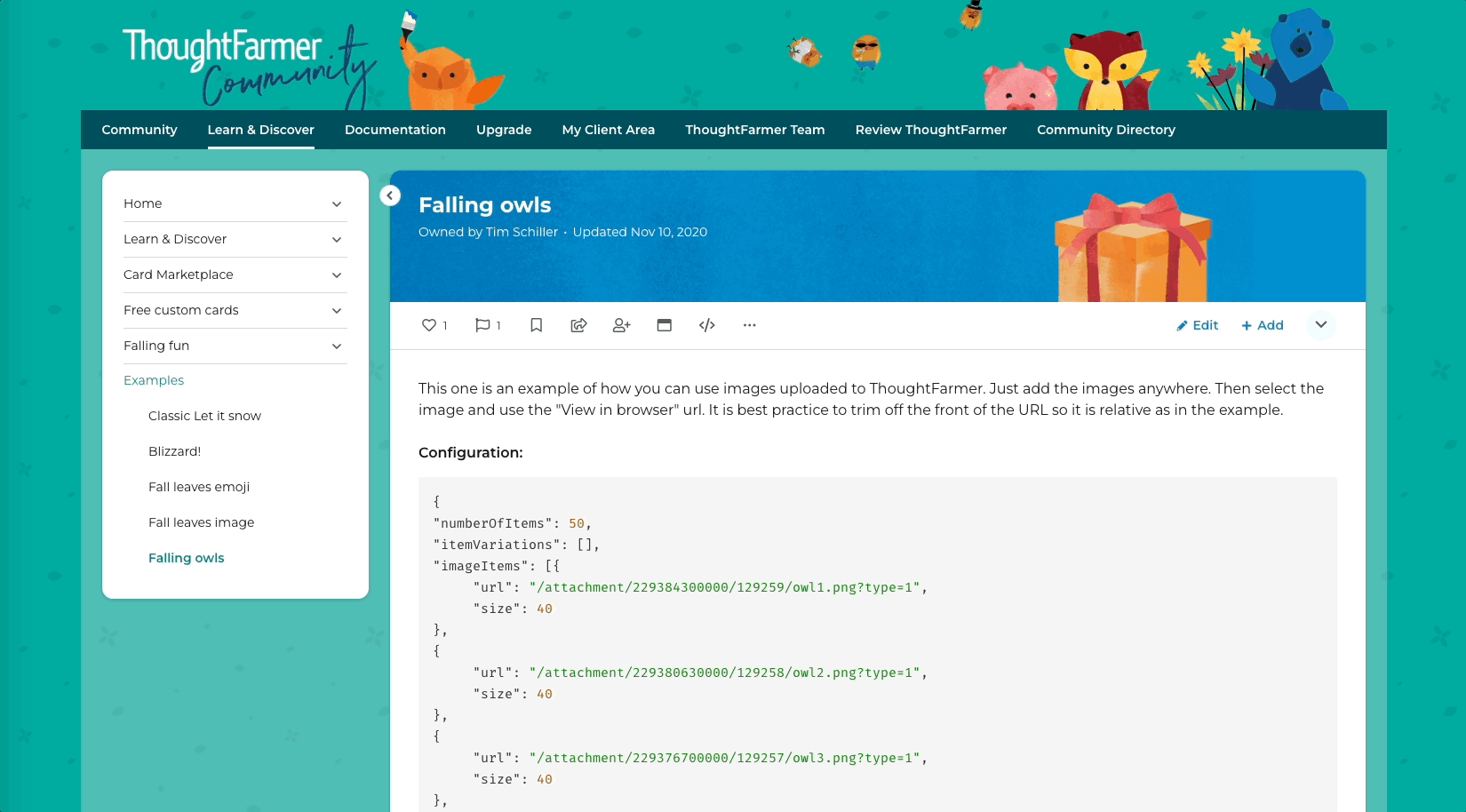Screen dimensions: 1466x812
Task: Click the "numberOfItems": 50 line
Action: tap(513, 523)
